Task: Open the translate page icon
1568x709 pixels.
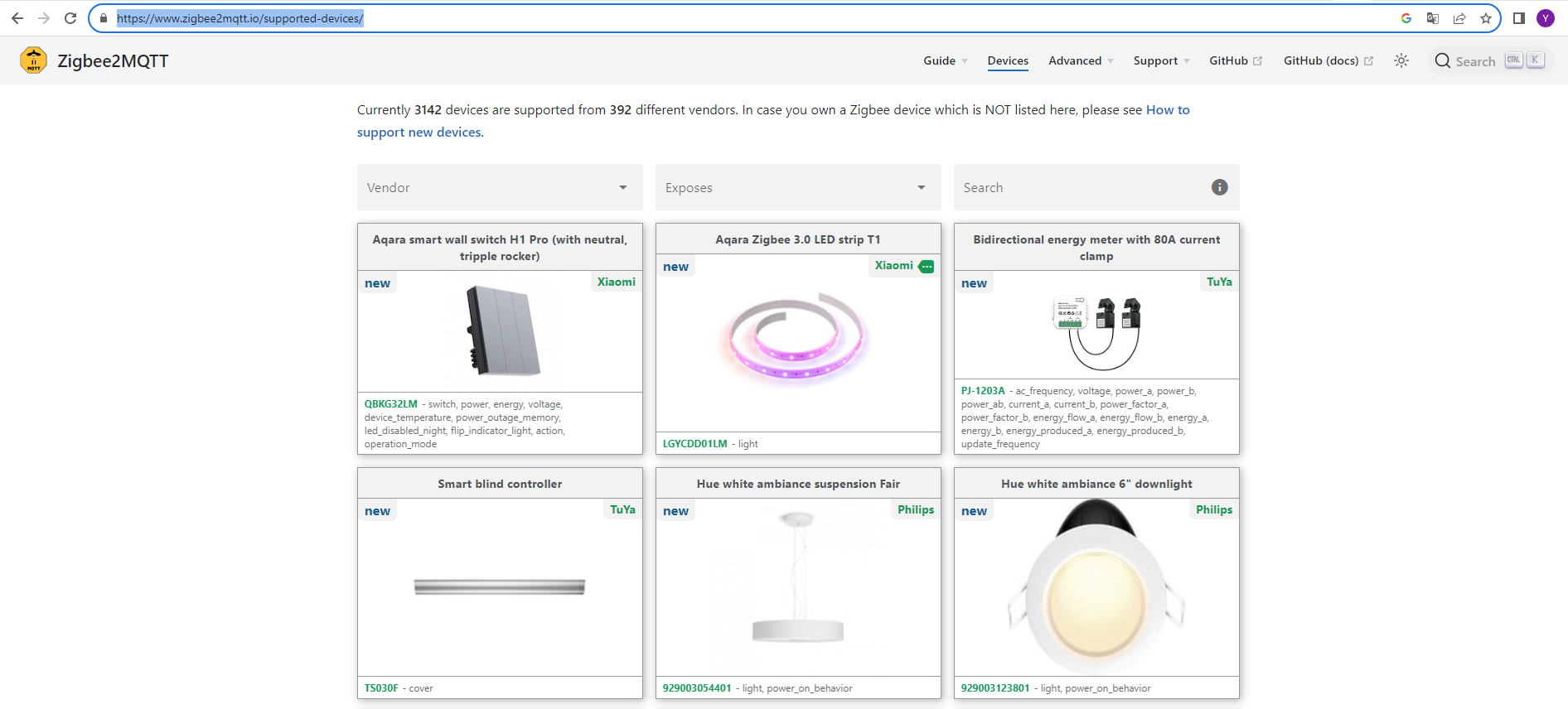Action: click(1433, 18)
